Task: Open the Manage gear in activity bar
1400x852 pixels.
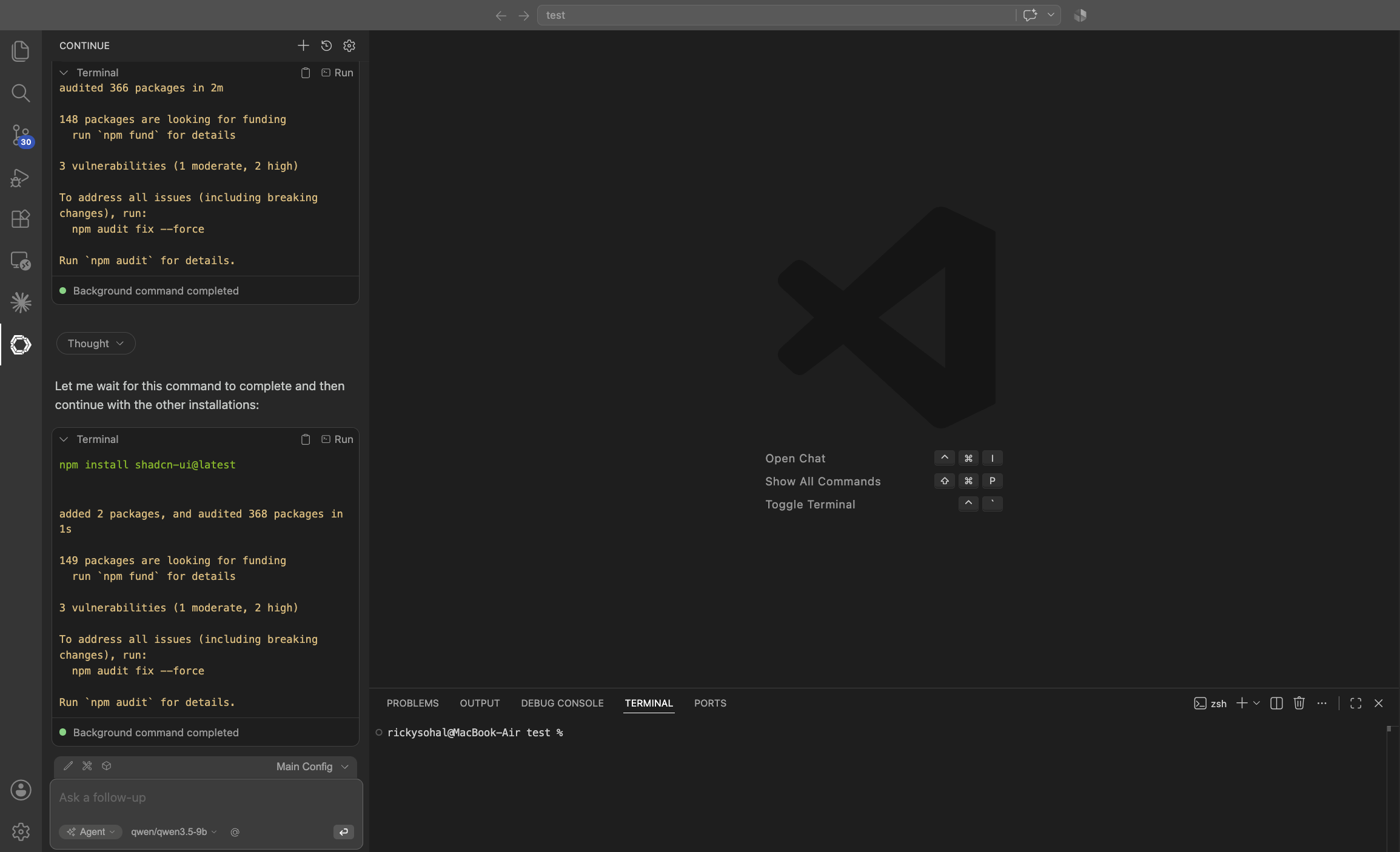Action: pos(21,831)
